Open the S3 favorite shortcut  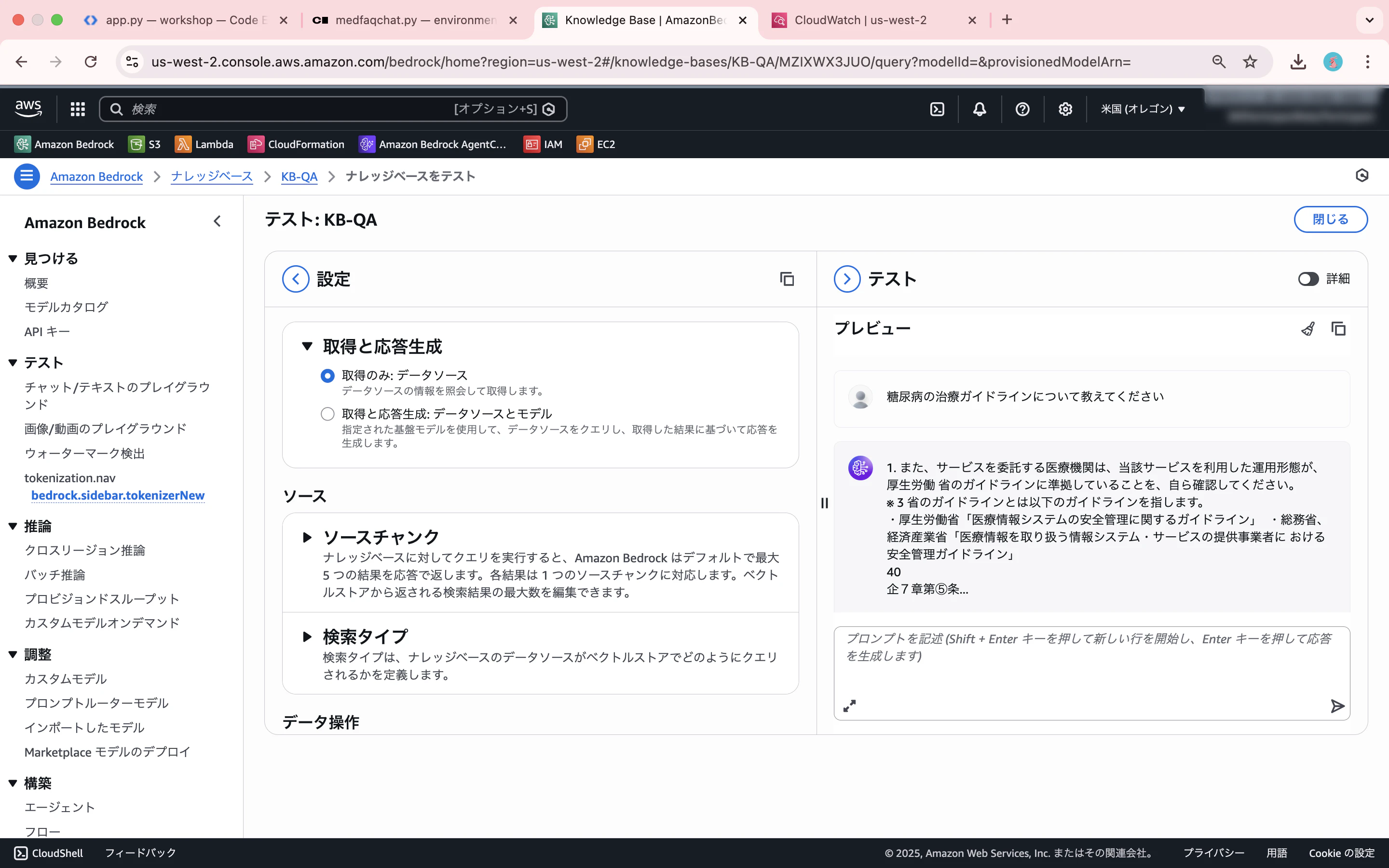pyautogui.click(x=145, y=144)
